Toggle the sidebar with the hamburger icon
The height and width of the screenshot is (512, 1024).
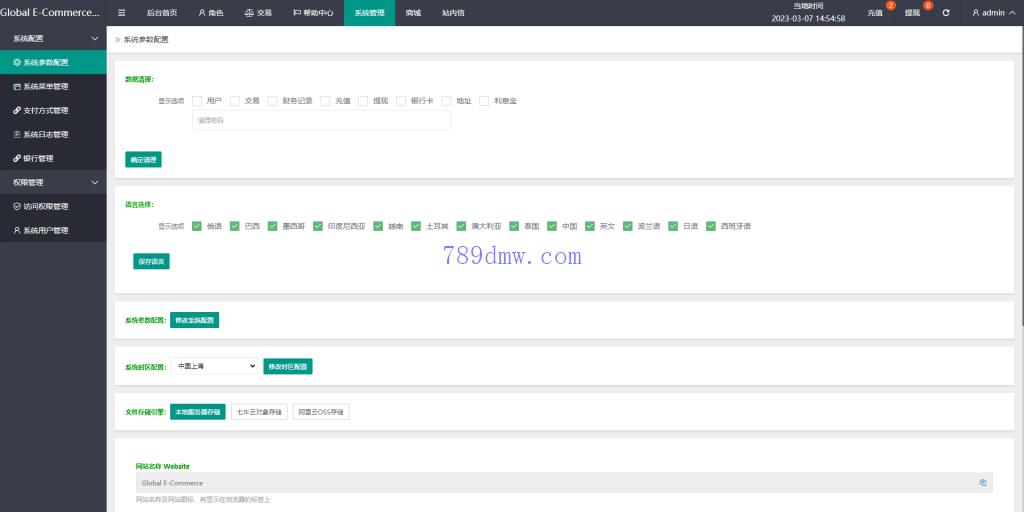tap(121, 13)
